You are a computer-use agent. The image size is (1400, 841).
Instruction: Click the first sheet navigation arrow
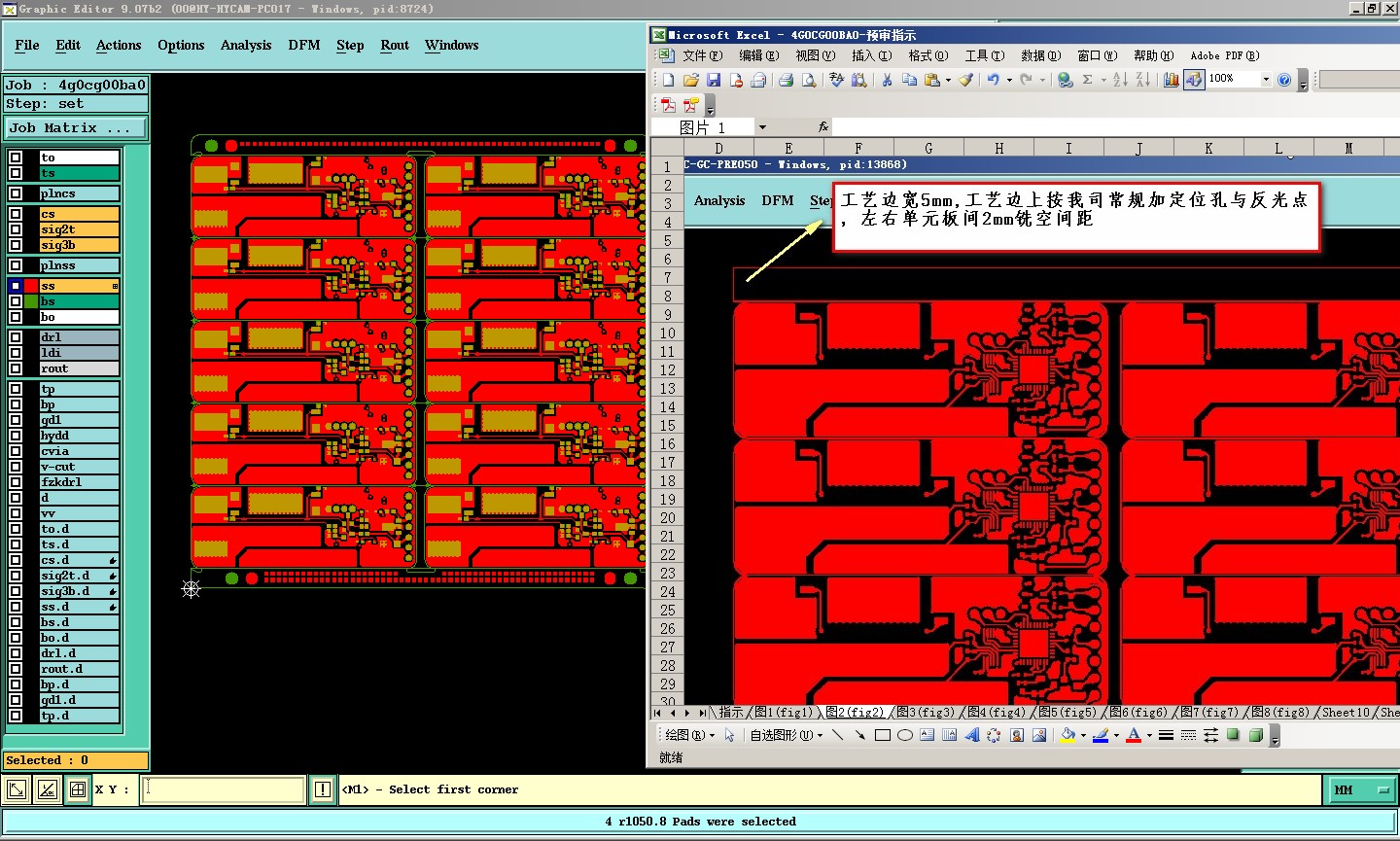658,713
